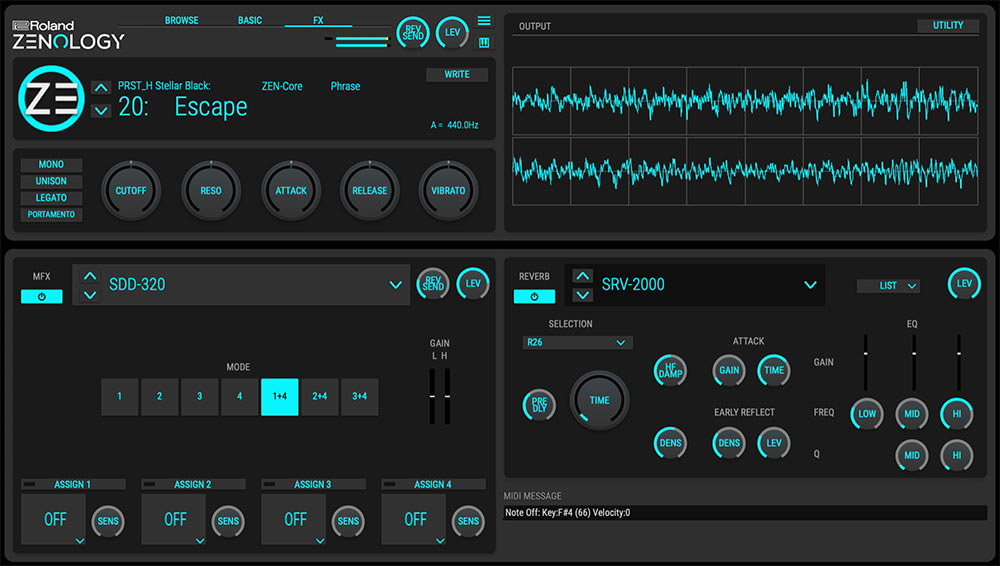This screenshot has height=566, width=1000.
Task: Click the WRITE button
Action: click(457, 75)
